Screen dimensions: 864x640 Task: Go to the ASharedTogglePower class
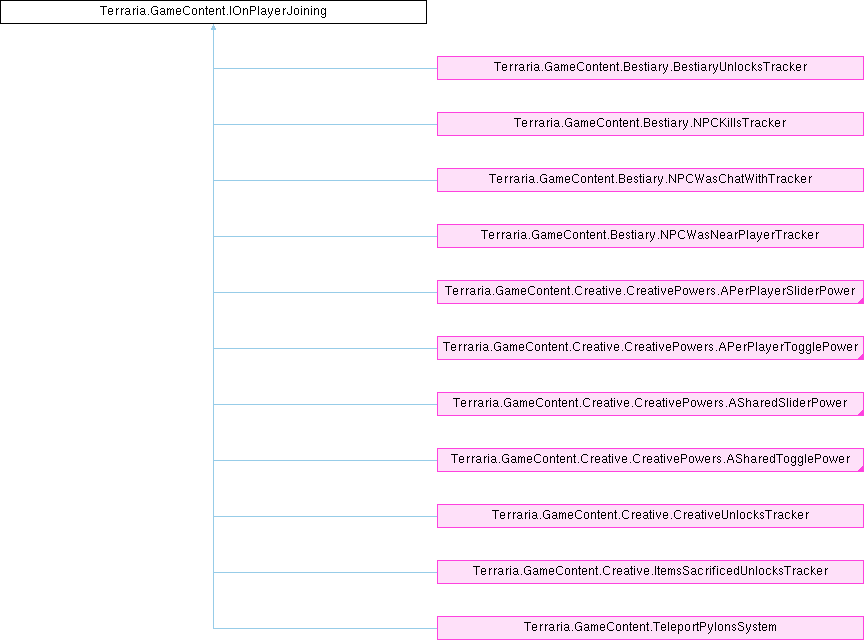coord(650,460)
